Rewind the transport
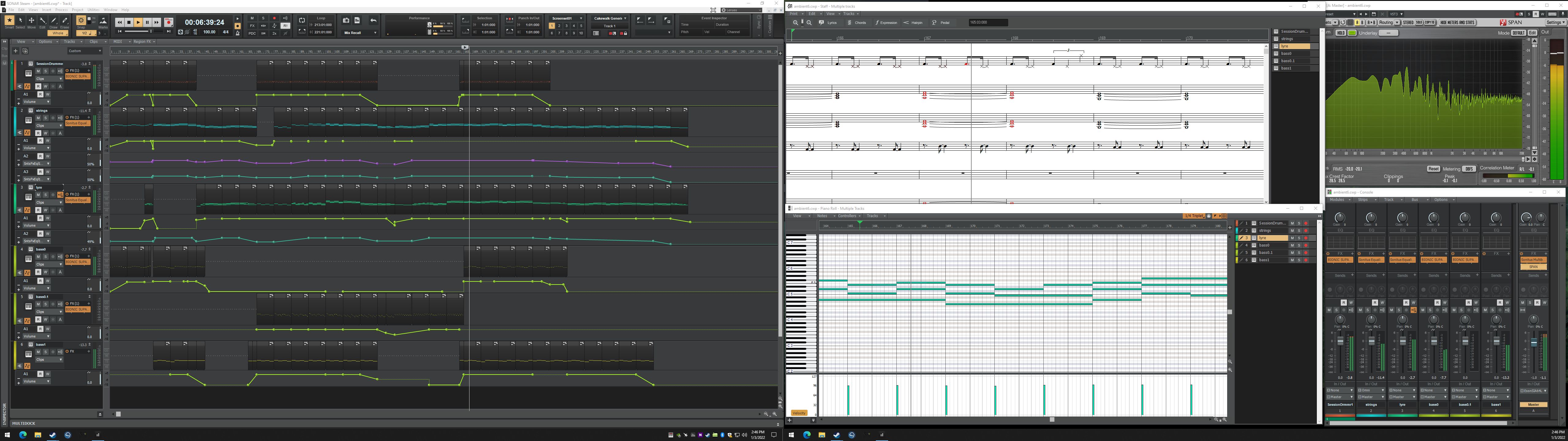Image resolution: width=1568 pixels, height=441 pixels. (x=120, y=23)
